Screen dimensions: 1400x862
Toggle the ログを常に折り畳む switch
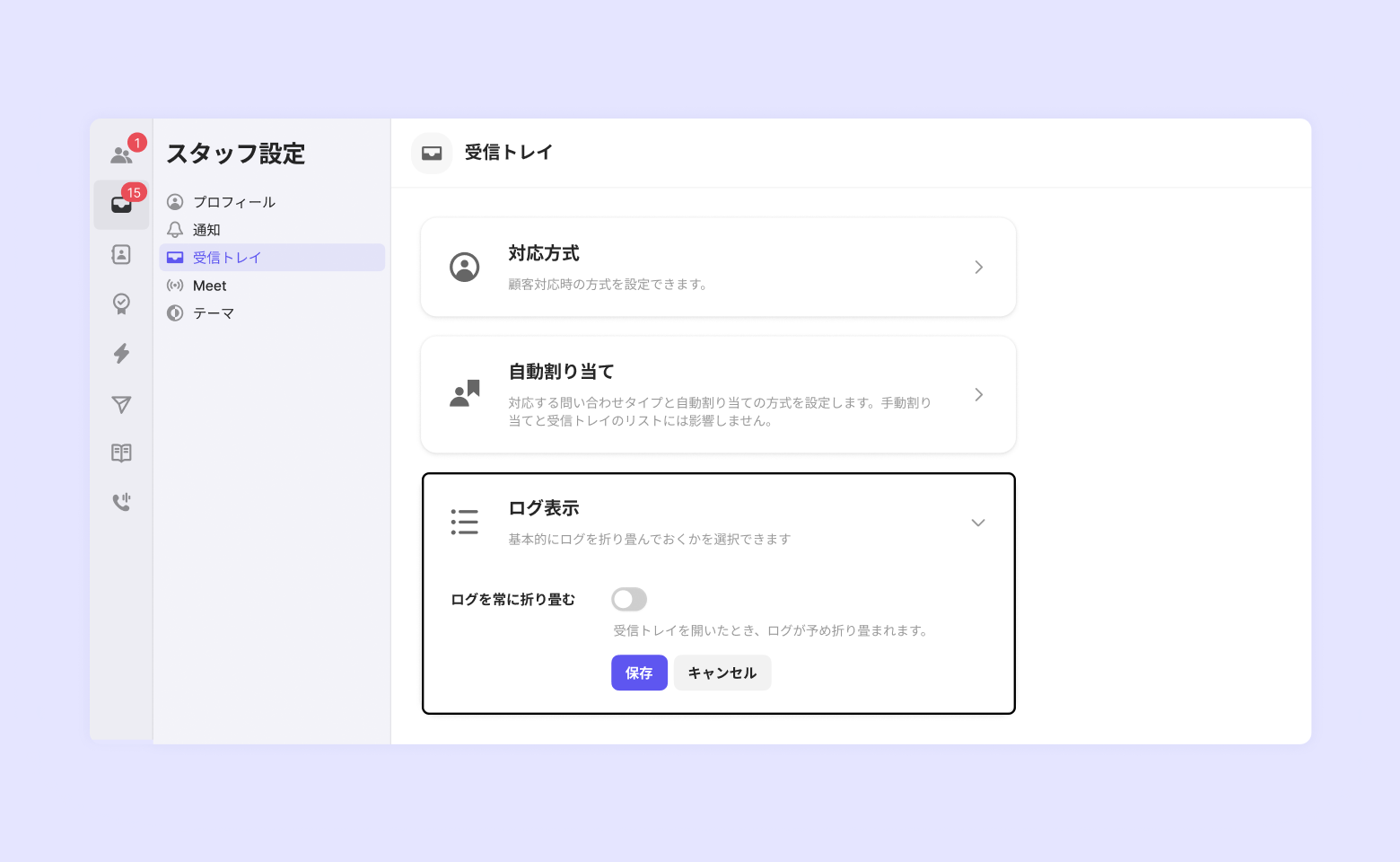click(x=629, y=599)
